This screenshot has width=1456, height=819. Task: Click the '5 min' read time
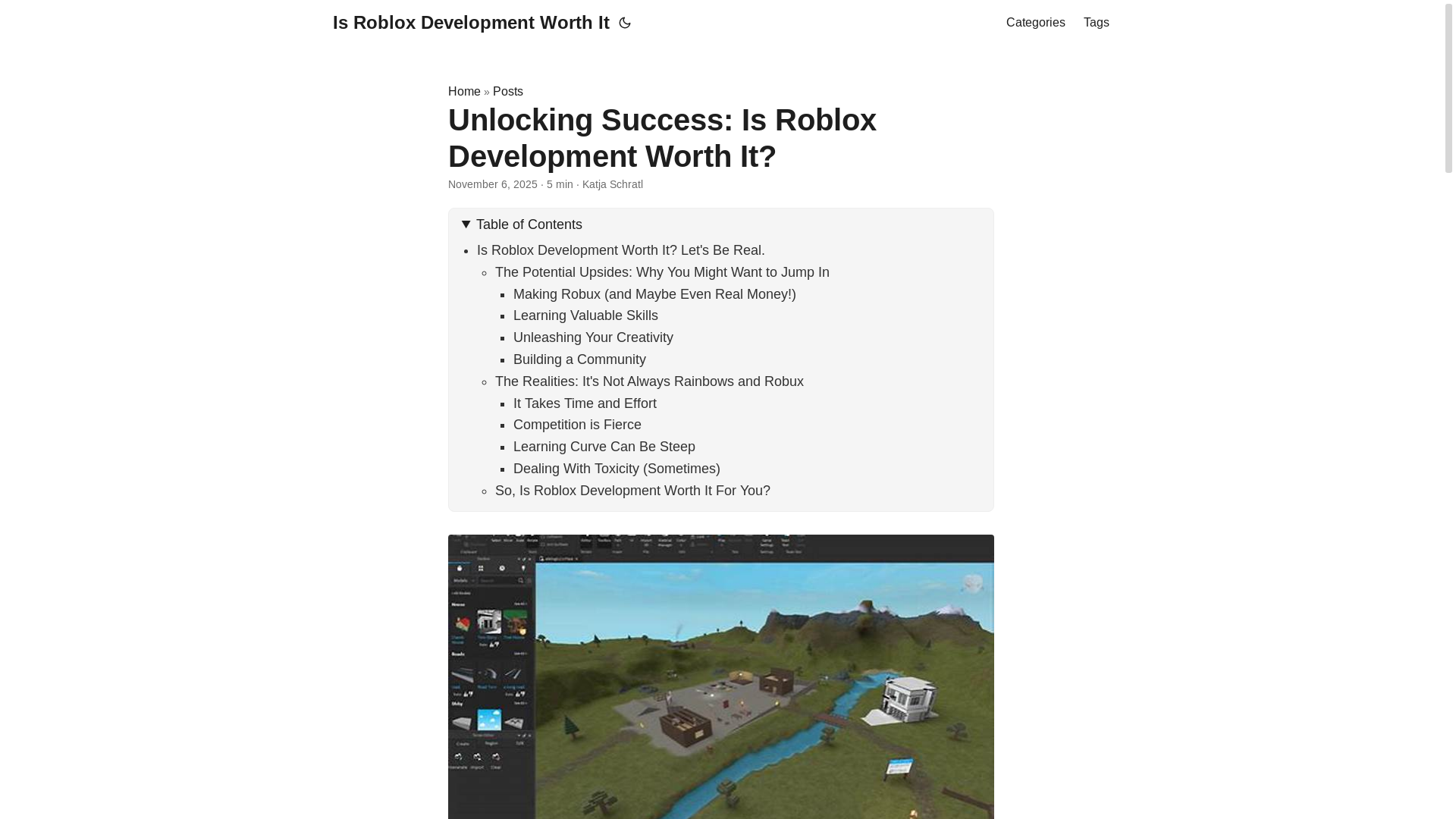point(560,184)
